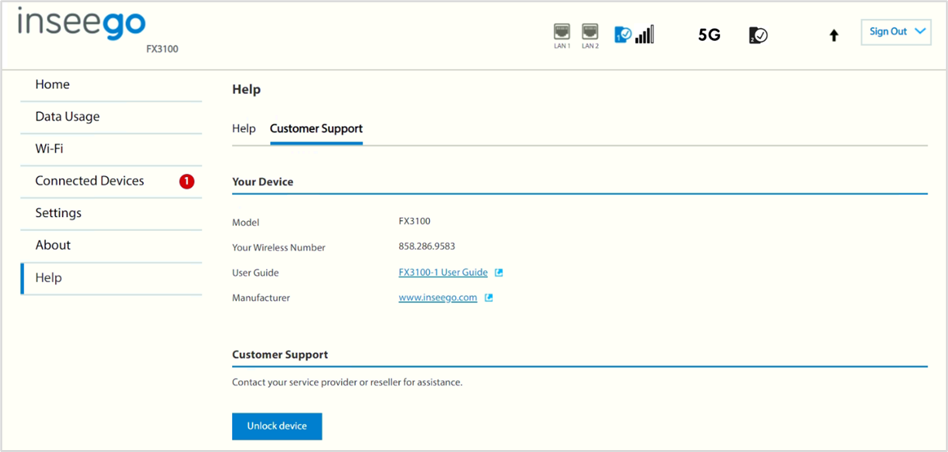Click the Model label
The width and height of the screenshot is (948, 452).
245,223
